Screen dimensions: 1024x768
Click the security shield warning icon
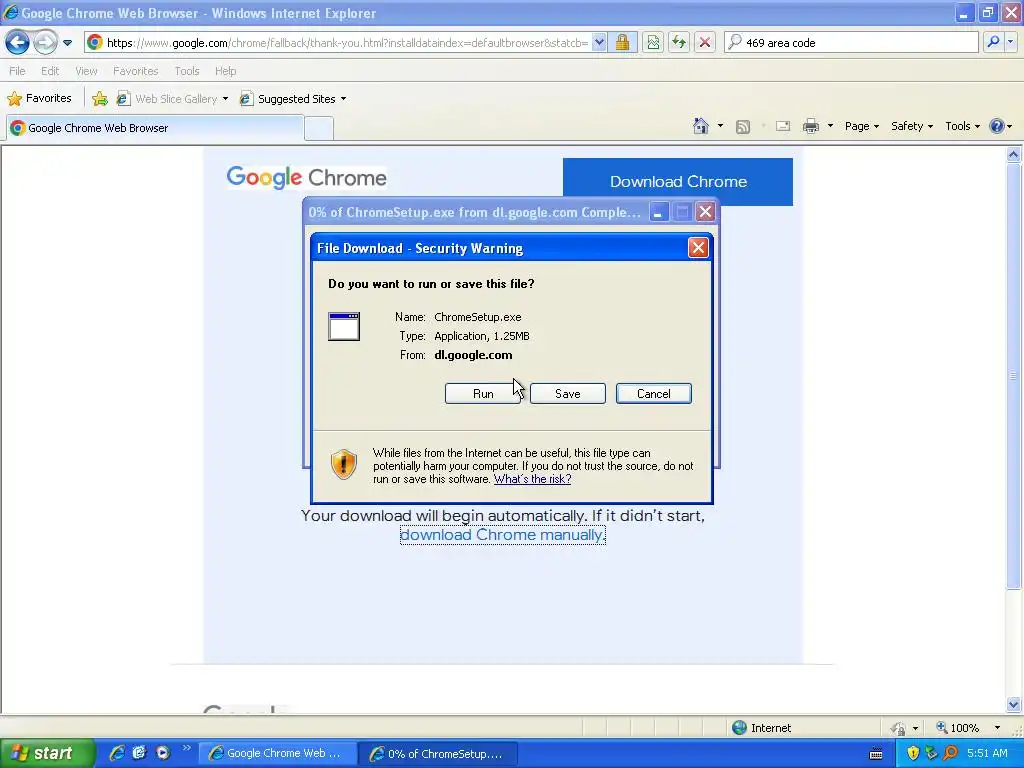click(344, 464)
